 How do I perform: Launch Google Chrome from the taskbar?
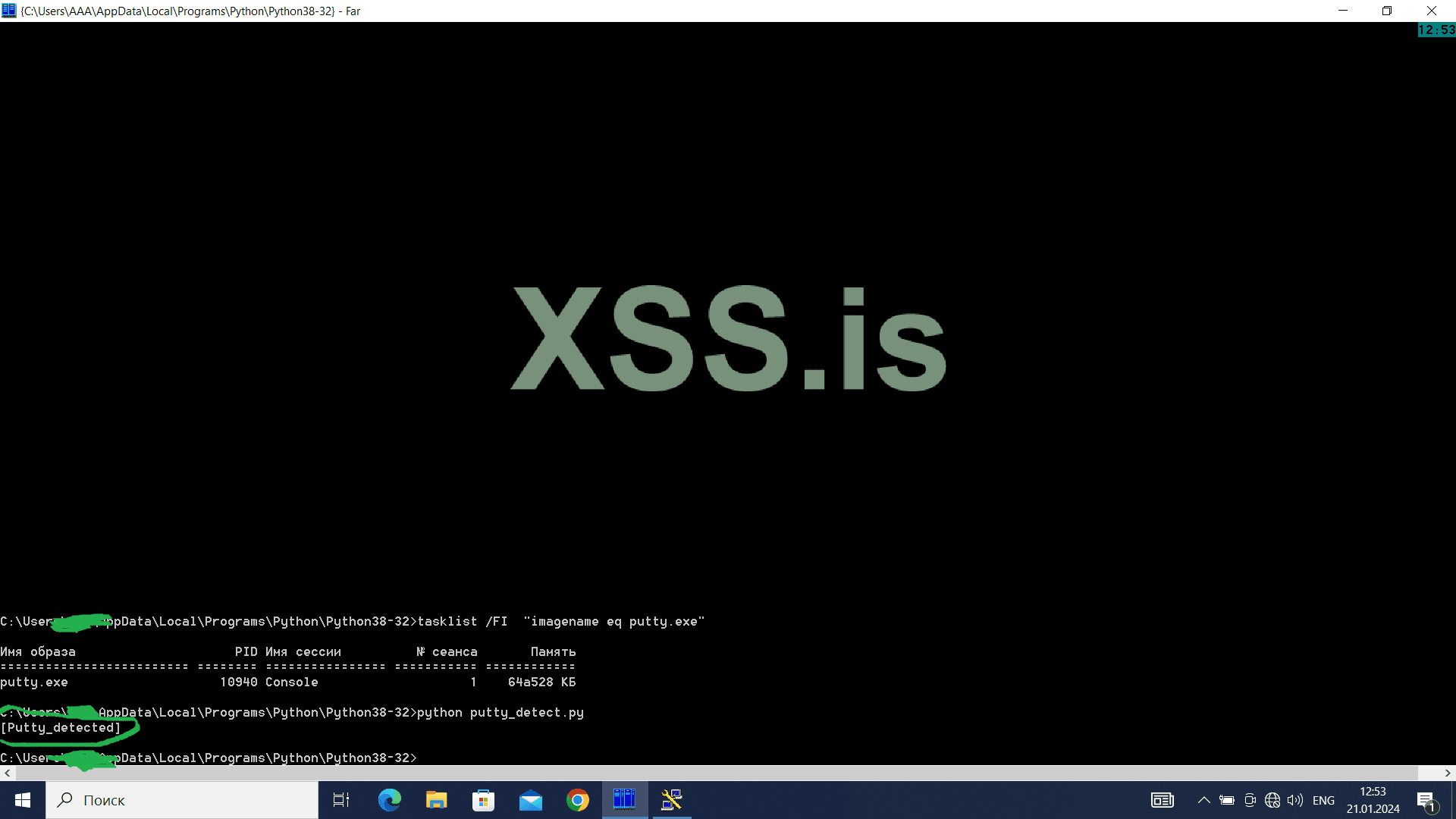578,800
